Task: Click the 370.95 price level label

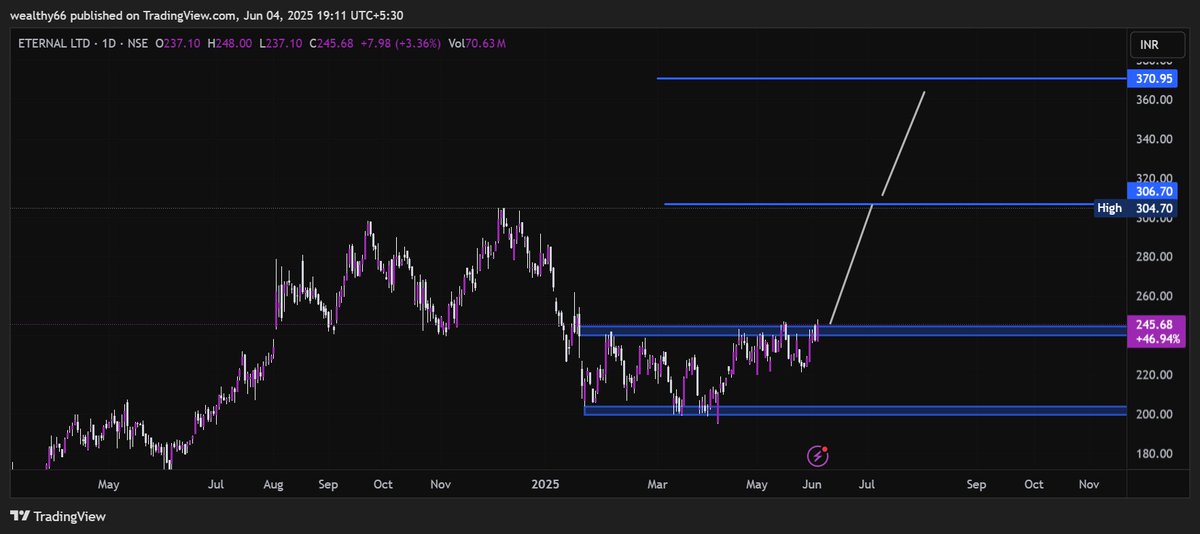Action: click(1153, 78)
